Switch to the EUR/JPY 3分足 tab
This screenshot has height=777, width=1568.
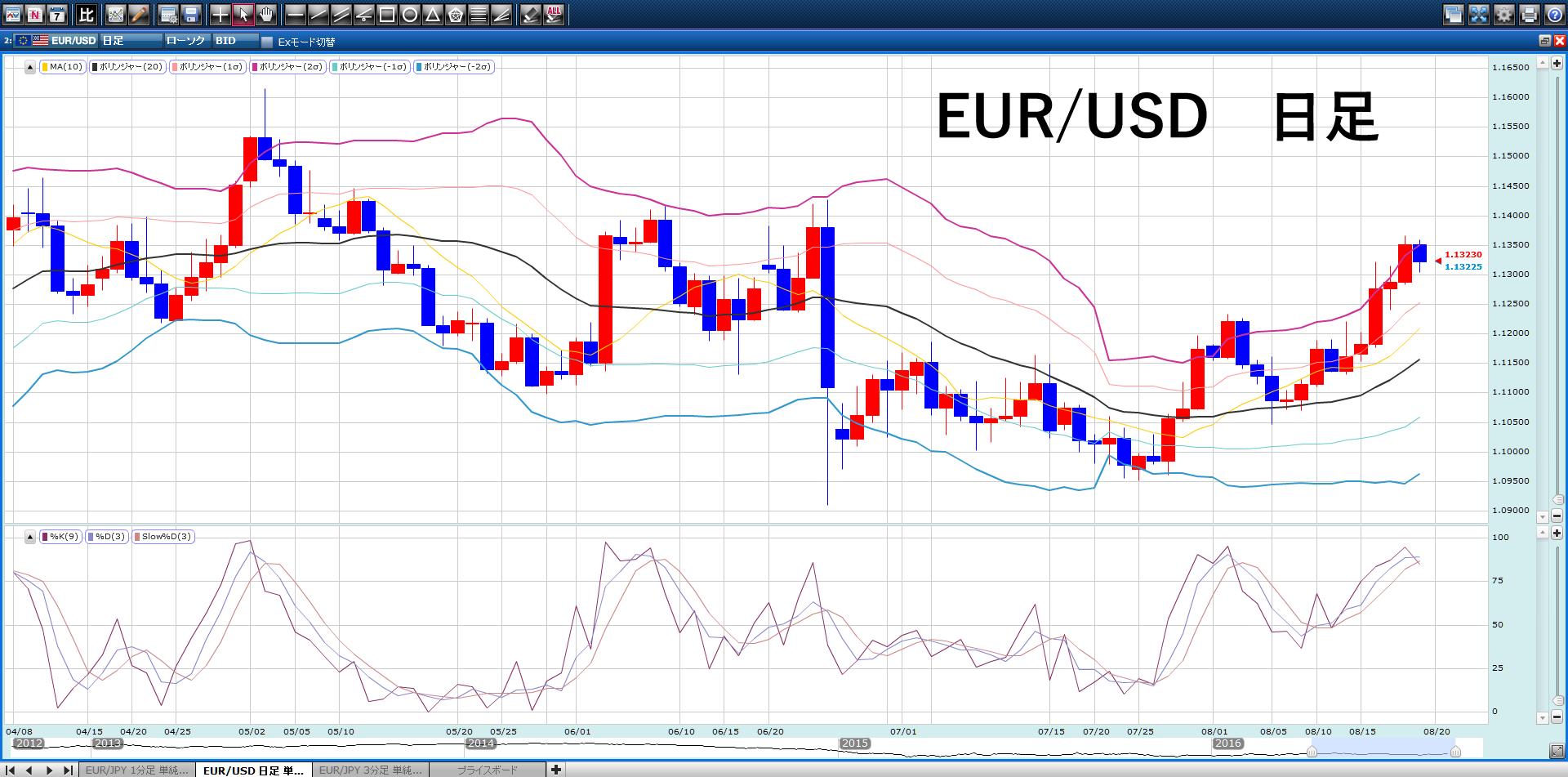371,770
